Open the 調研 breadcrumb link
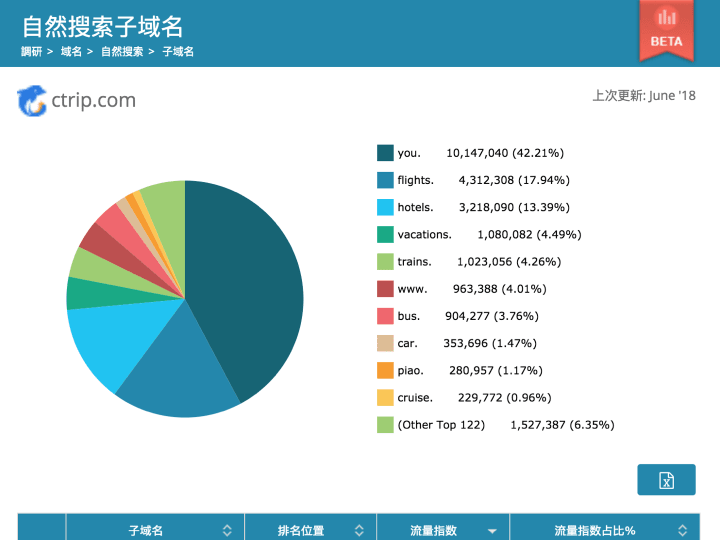This screenshot has width=720, height=540. pos(31,51)
